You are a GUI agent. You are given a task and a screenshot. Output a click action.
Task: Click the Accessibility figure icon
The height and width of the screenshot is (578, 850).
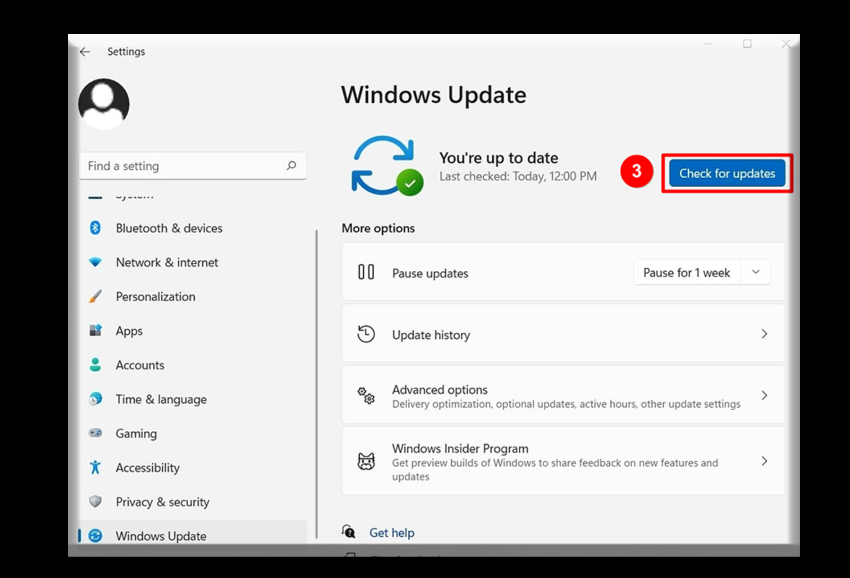[x=96, y=467]
